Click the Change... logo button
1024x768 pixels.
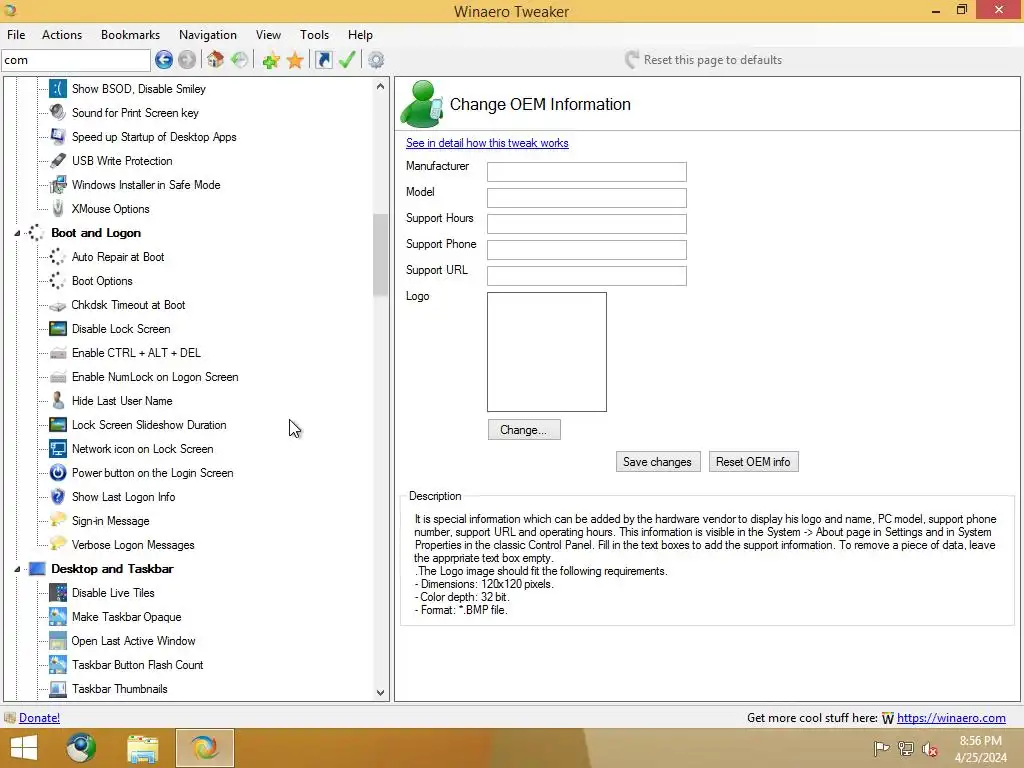pos(524,430)
